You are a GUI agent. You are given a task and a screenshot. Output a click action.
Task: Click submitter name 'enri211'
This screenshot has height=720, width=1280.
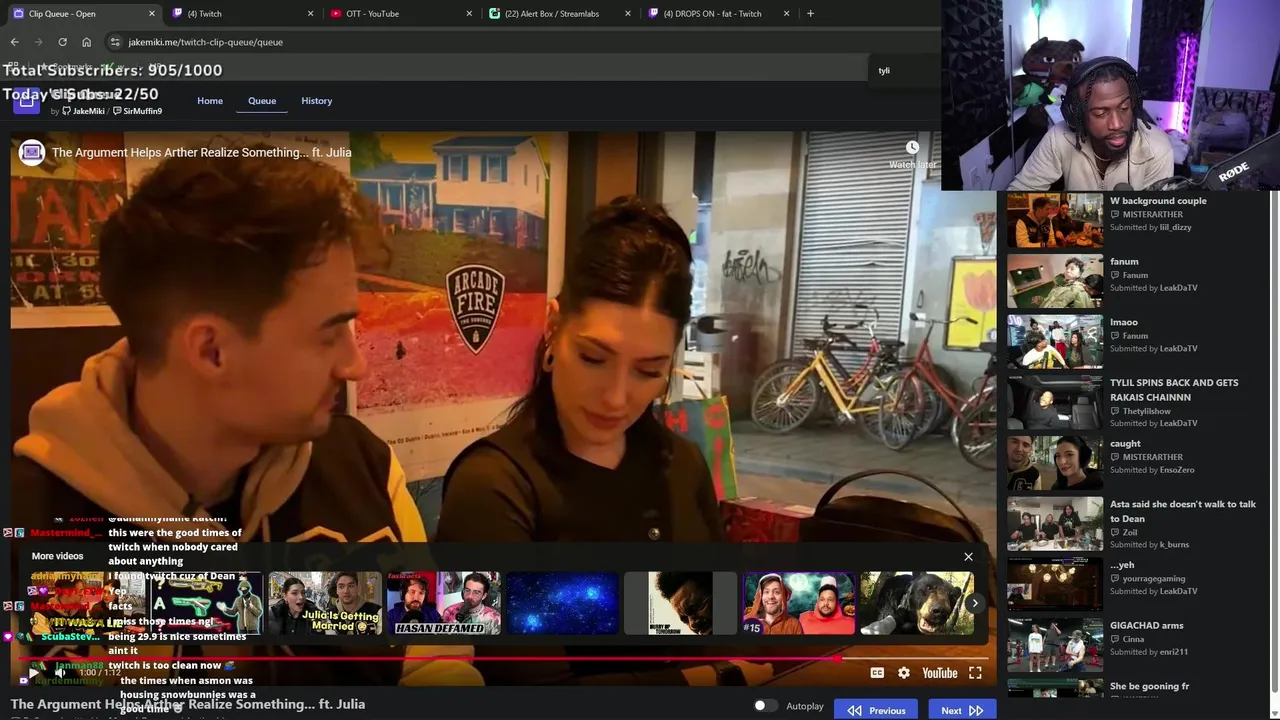click(x=1174, y=652)
